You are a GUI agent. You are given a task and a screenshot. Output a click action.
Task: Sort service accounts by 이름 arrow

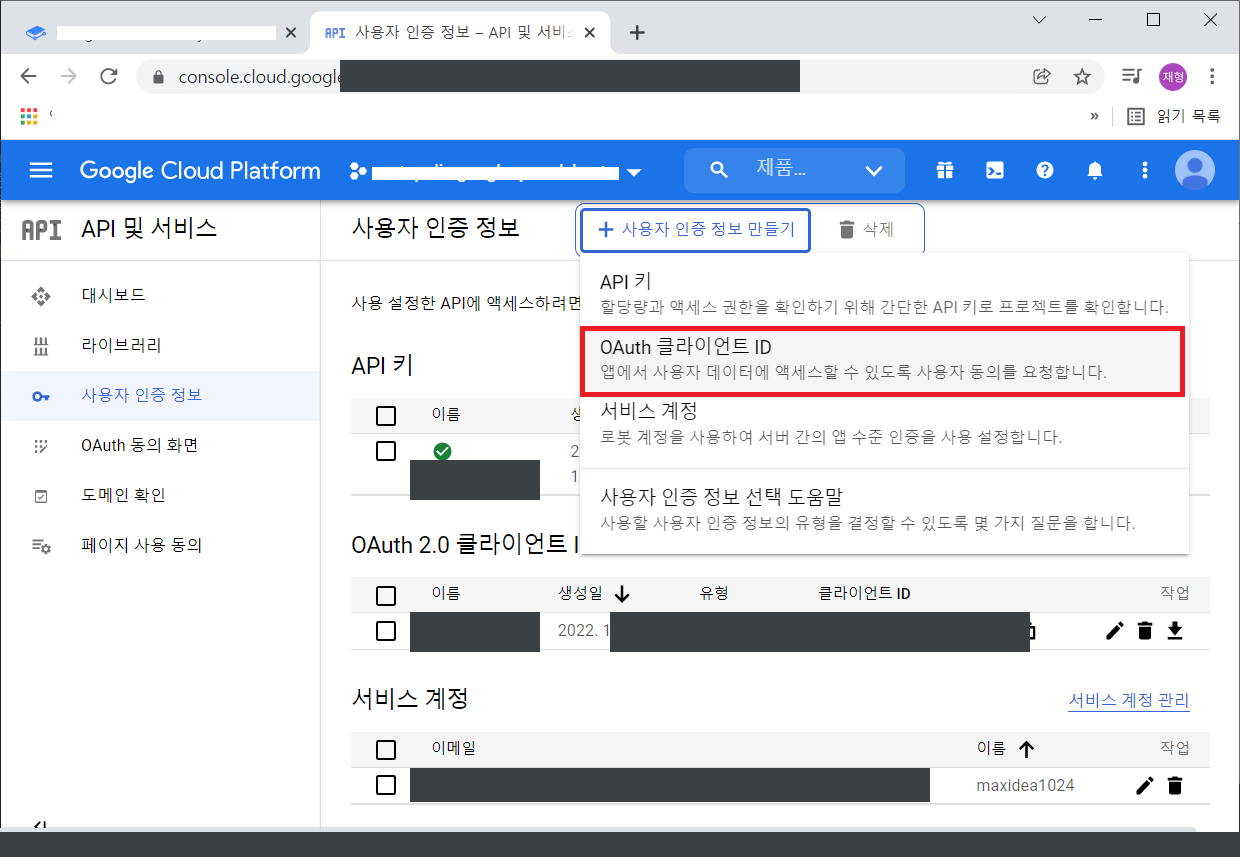1026,748
